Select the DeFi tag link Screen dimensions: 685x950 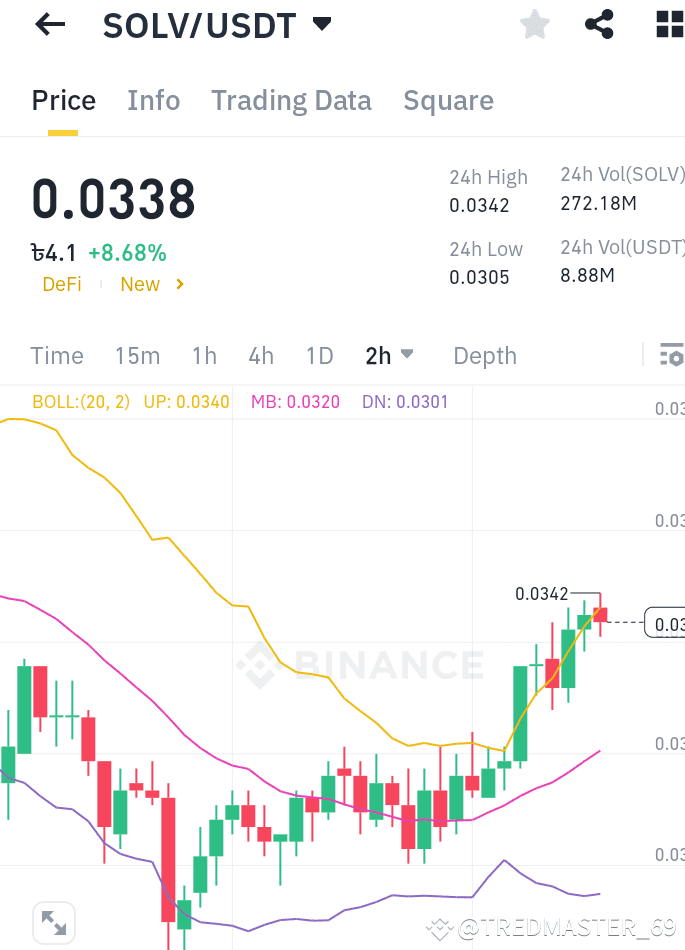click(x=61, y=284)
